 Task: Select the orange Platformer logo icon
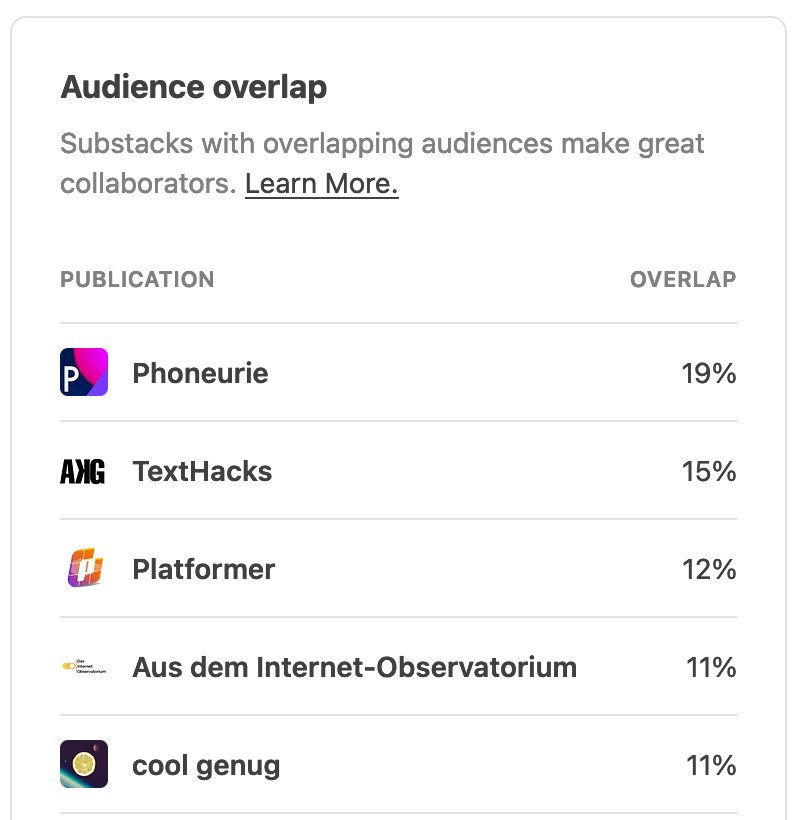pyautogui.click(x=85, y=568)
